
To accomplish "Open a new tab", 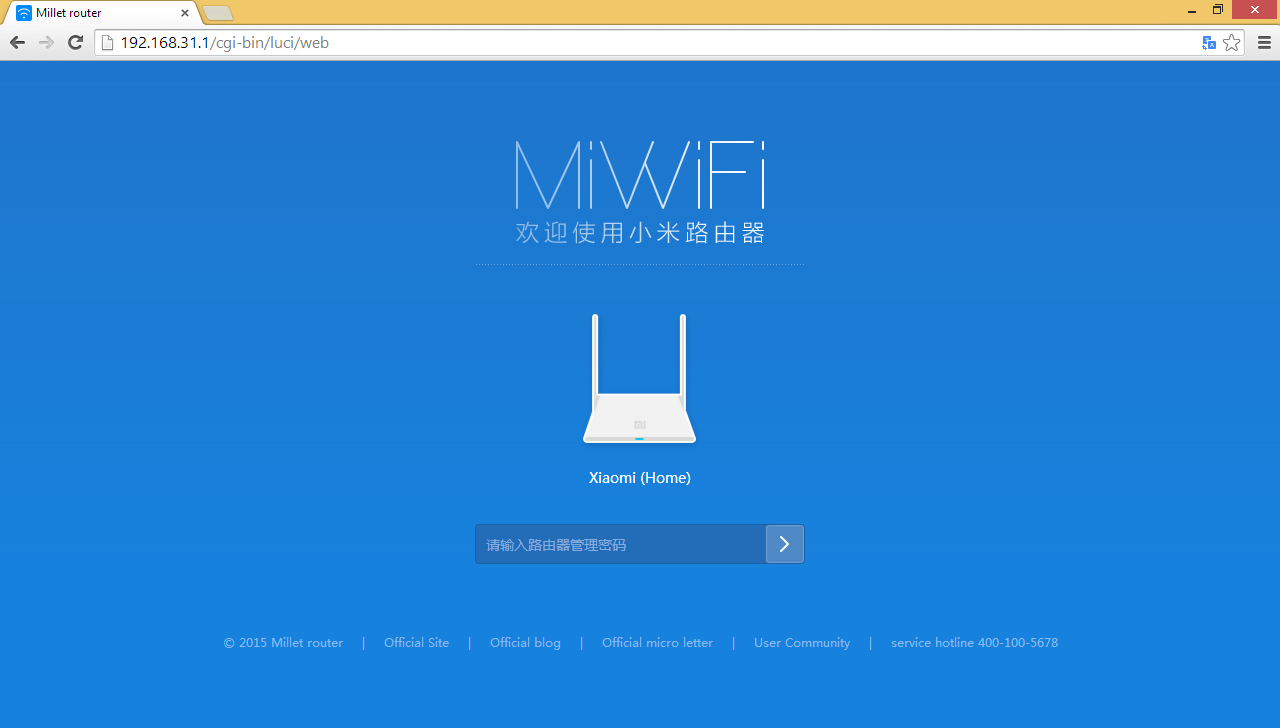I will [x=218, y=13].
